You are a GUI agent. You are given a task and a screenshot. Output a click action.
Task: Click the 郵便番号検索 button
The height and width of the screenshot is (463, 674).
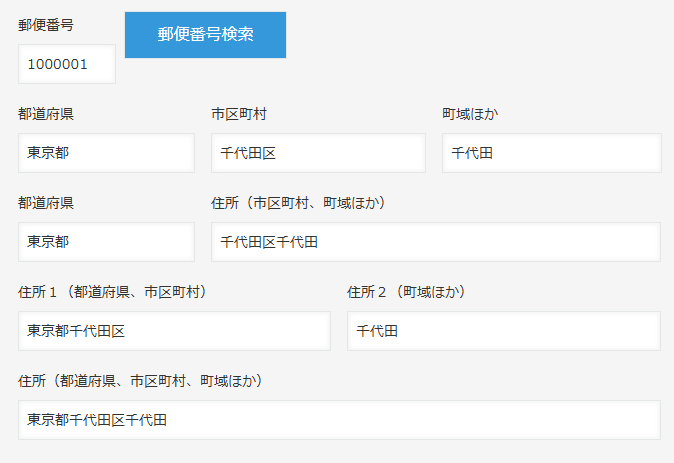[x=205, y=35]
